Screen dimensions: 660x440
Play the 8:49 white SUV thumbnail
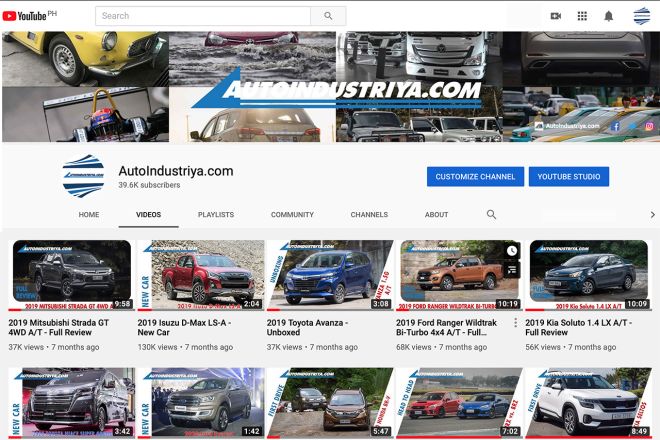coord(588,403)
